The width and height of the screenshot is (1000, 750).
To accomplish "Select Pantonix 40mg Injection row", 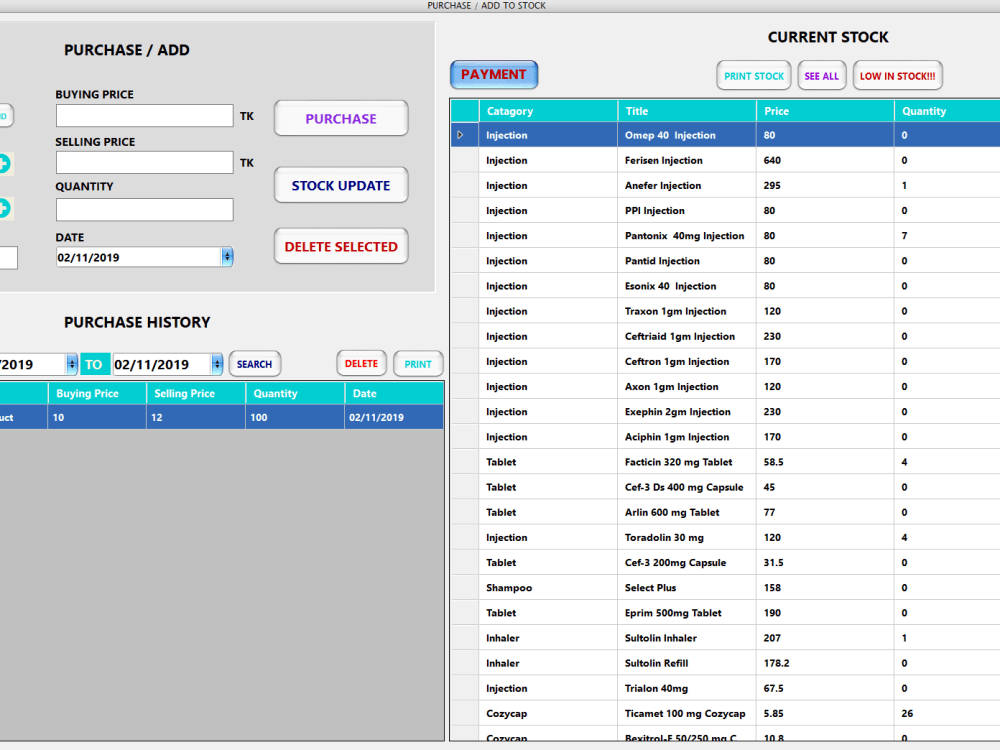I will point(726,236).
